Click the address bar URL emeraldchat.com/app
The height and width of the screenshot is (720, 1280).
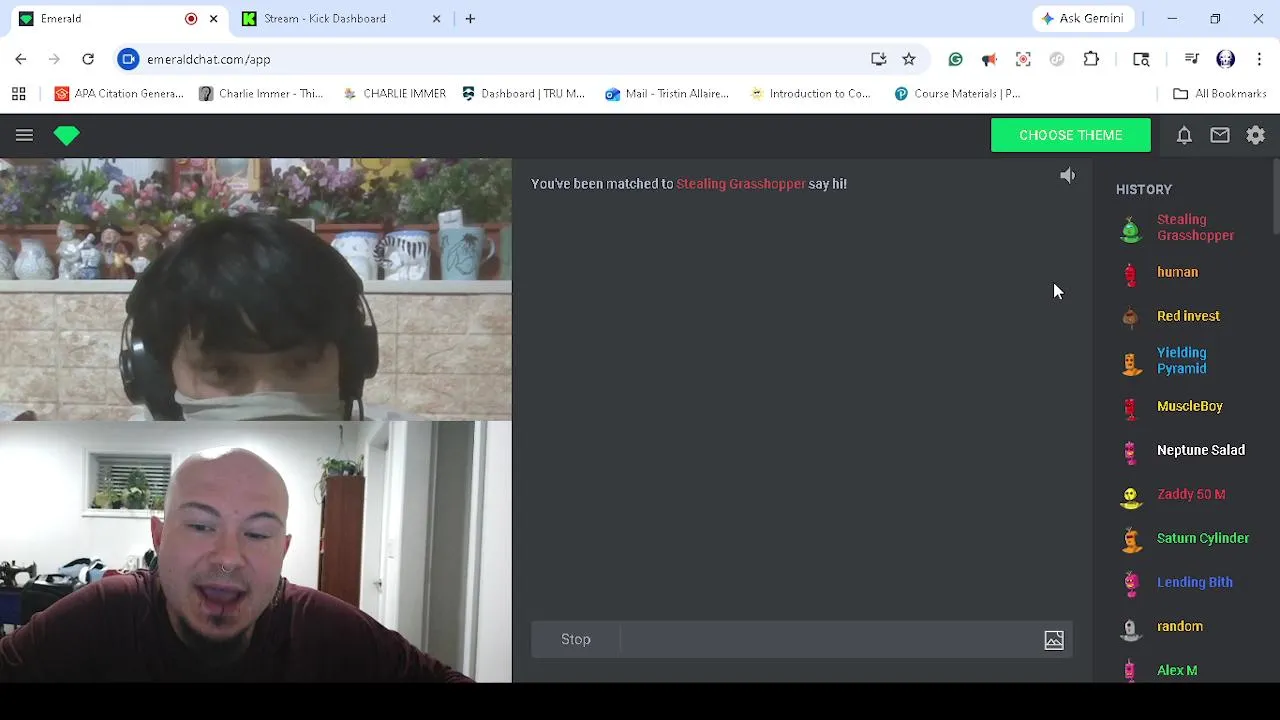point(209,59)
